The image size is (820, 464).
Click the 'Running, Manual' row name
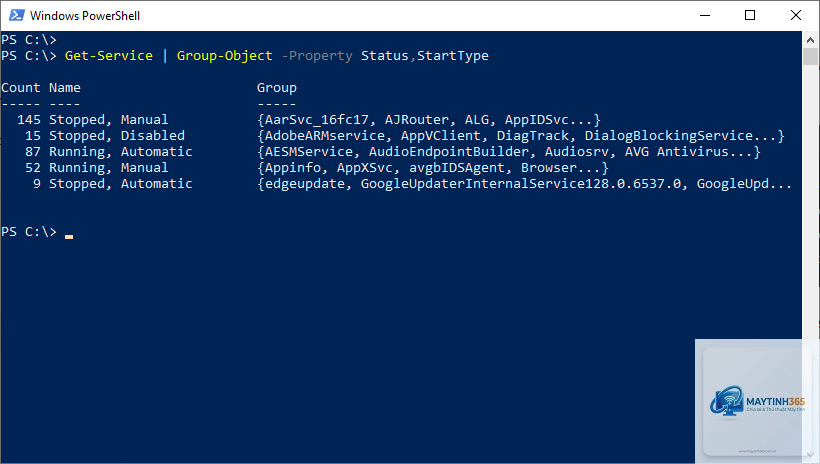tap(109, 168)
